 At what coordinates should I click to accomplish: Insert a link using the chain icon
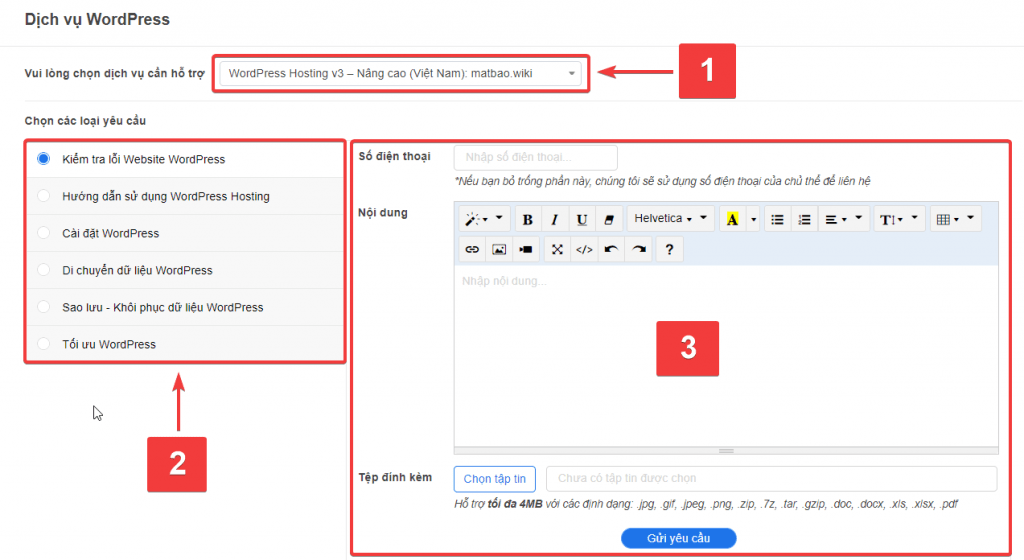click(472, 249)
